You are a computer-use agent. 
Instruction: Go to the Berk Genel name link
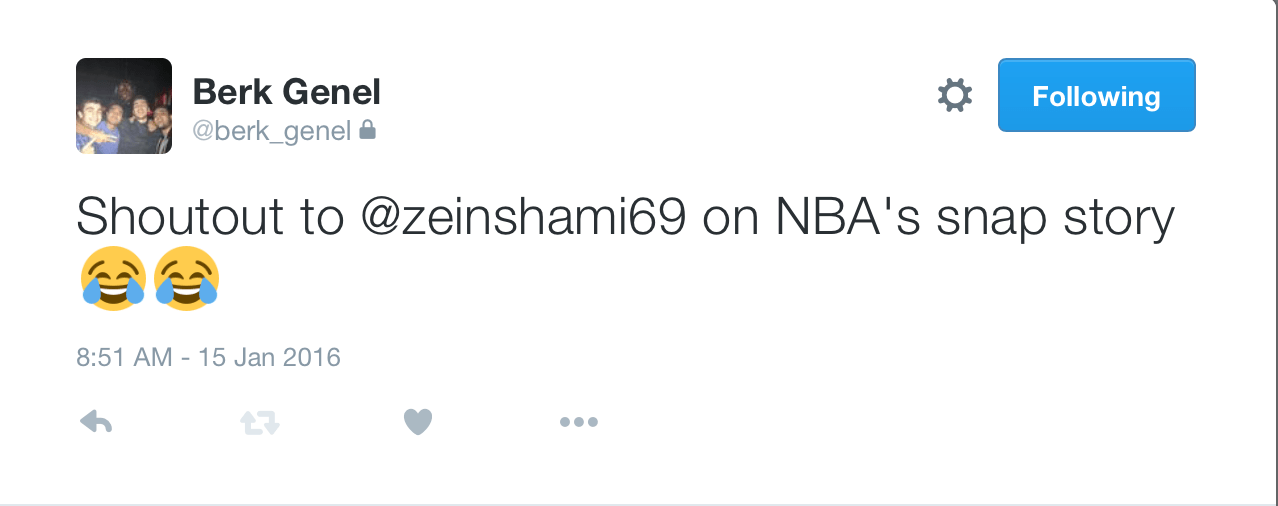point(286,92)
